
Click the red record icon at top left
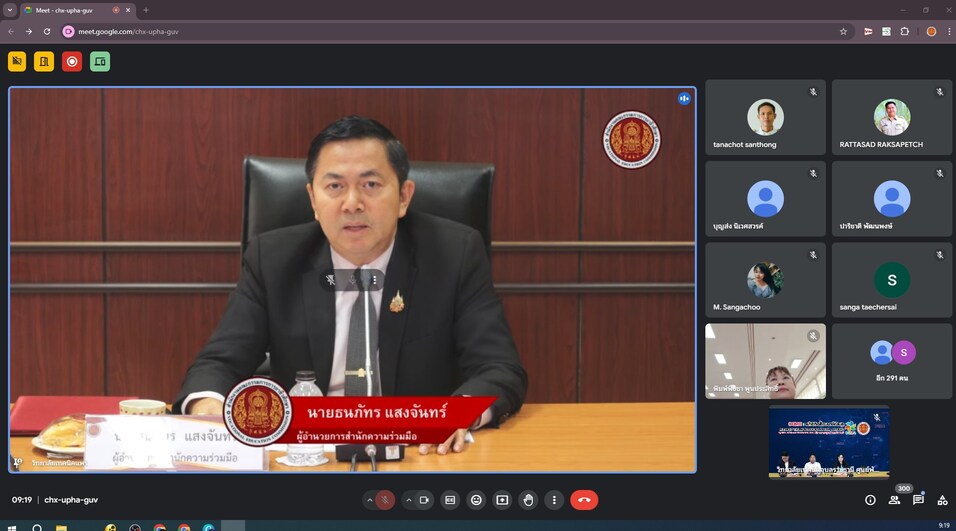(x=72, y=62)
